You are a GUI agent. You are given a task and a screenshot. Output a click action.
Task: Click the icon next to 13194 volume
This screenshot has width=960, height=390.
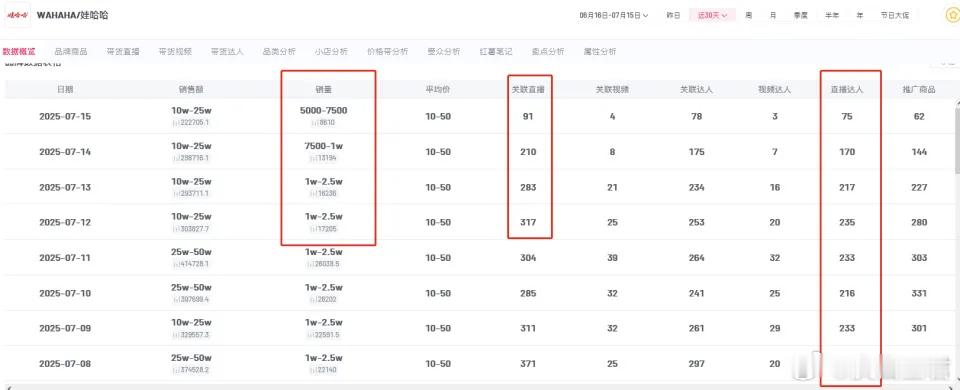(312, 159)
